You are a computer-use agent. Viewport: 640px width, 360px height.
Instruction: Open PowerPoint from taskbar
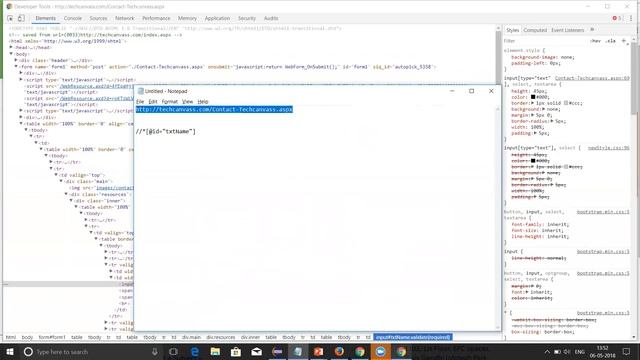(x=318, y=352)
